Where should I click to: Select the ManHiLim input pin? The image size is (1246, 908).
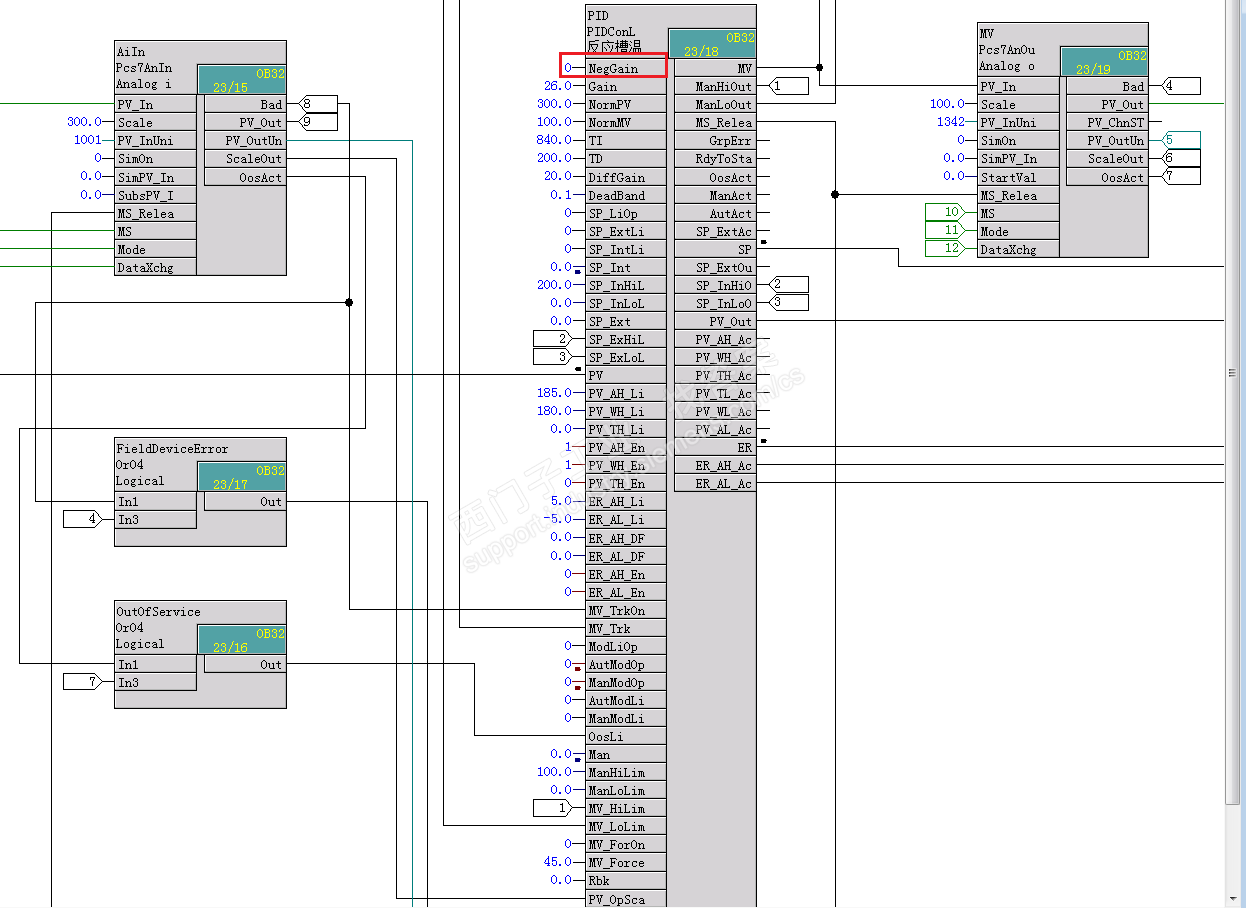pos(625,772)
